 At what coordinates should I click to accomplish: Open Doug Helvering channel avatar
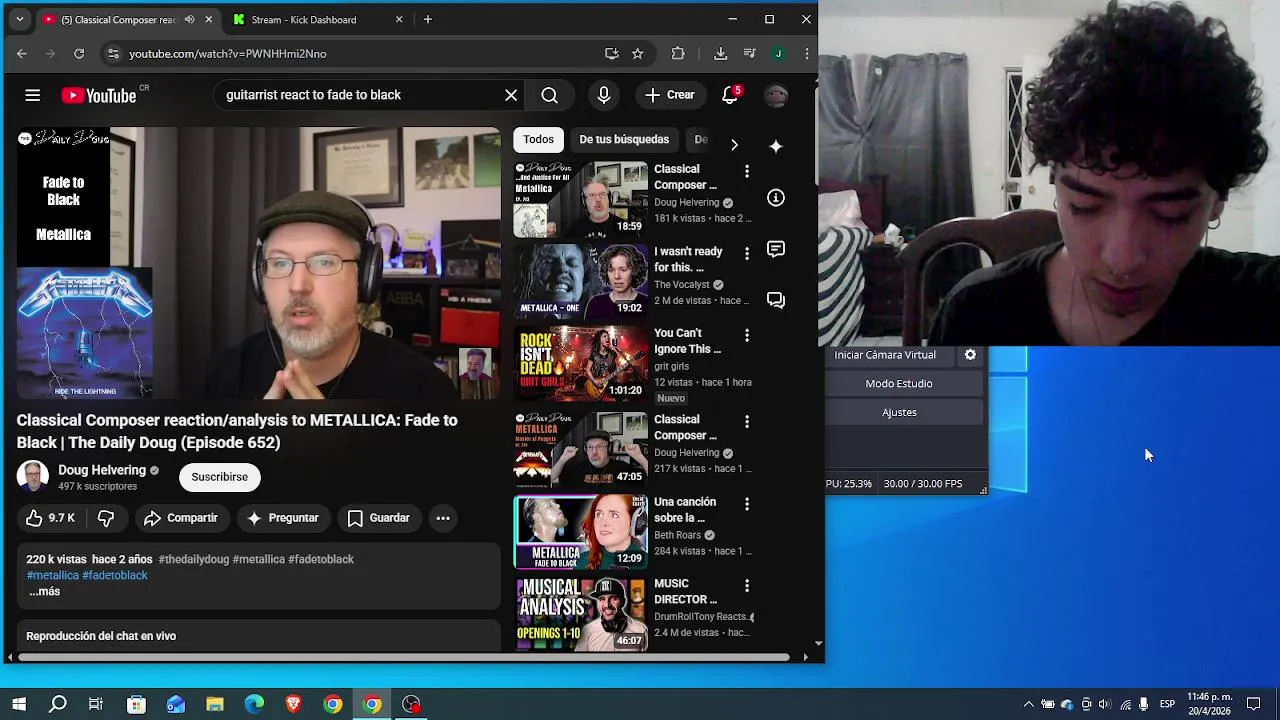coord(32,477)
